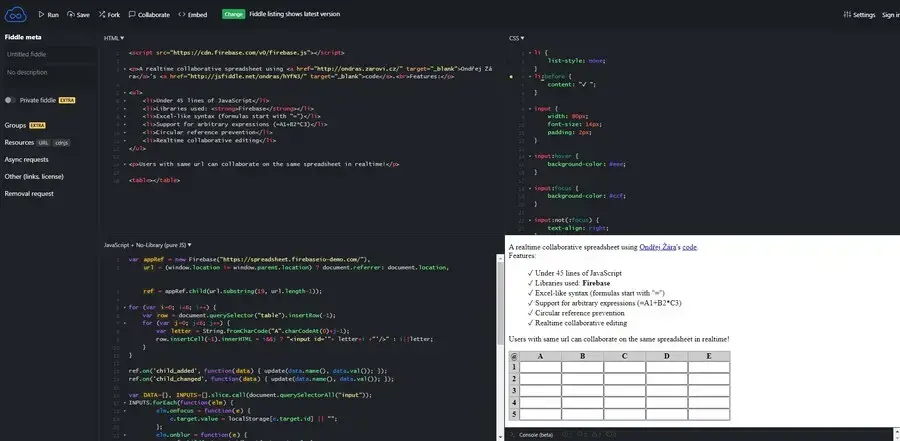The height and width of the screenshot is (441, 900).
Task: Click Sign in
Action: 891,15
